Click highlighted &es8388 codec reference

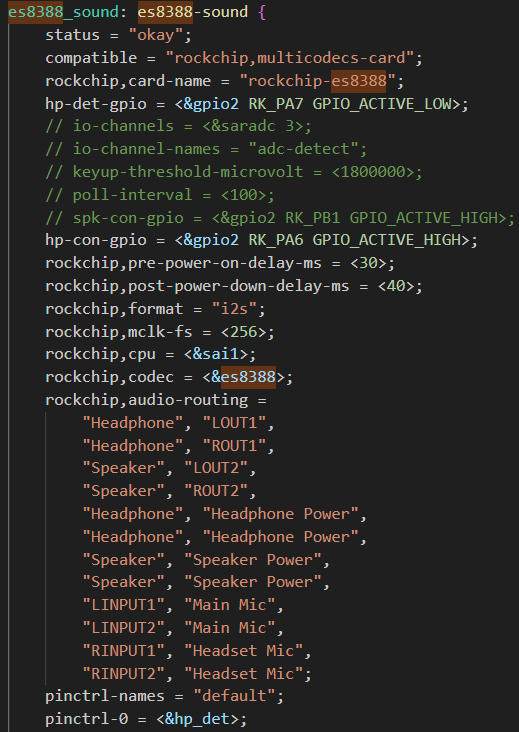243,377
